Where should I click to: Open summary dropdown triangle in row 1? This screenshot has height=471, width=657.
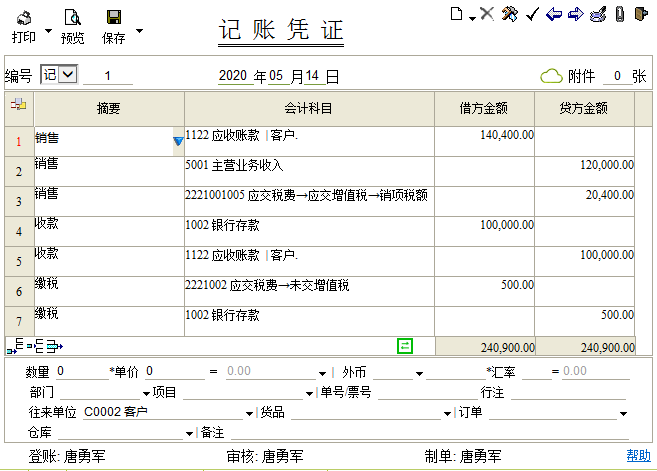178,141
